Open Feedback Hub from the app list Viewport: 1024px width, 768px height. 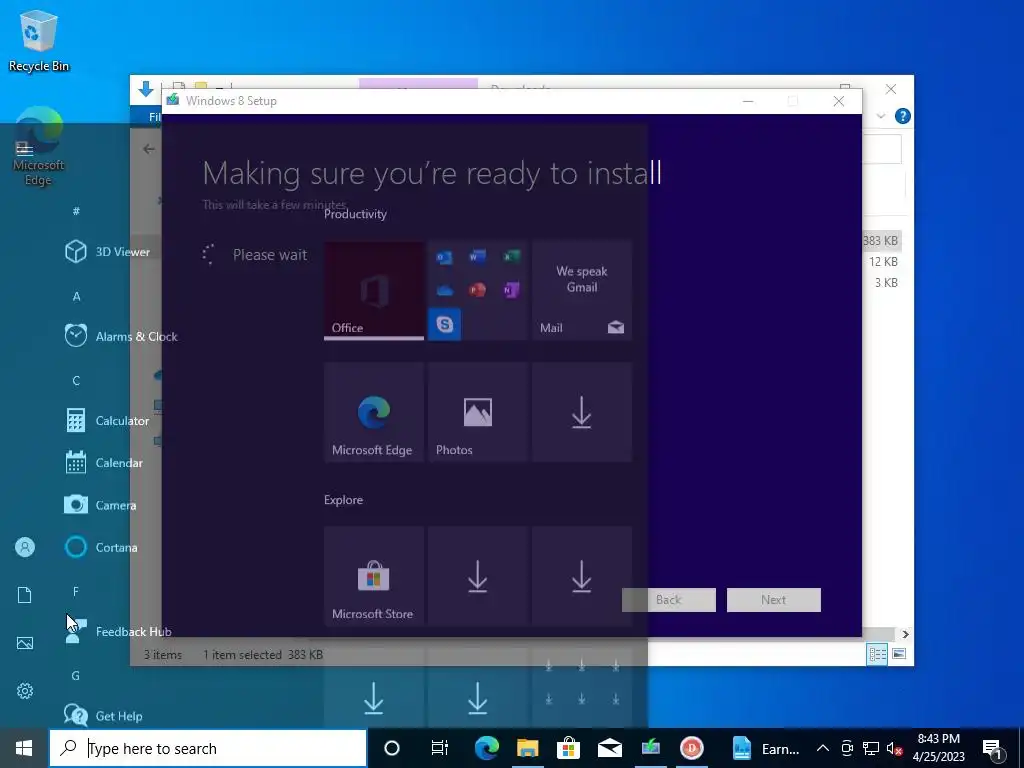(x=118, y=632)
